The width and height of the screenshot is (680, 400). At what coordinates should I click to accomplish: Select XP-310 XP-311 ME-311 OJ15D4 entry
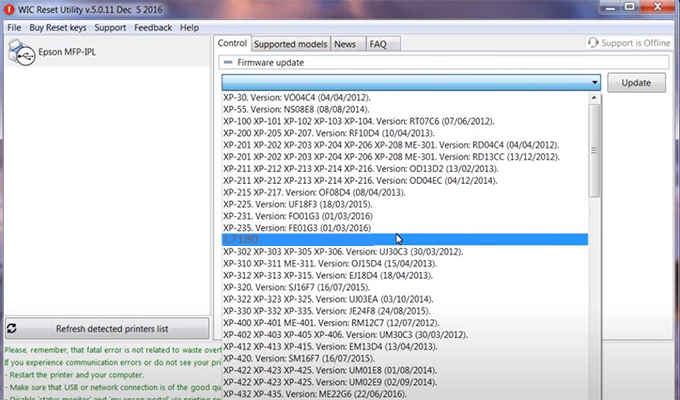(405, 263)
